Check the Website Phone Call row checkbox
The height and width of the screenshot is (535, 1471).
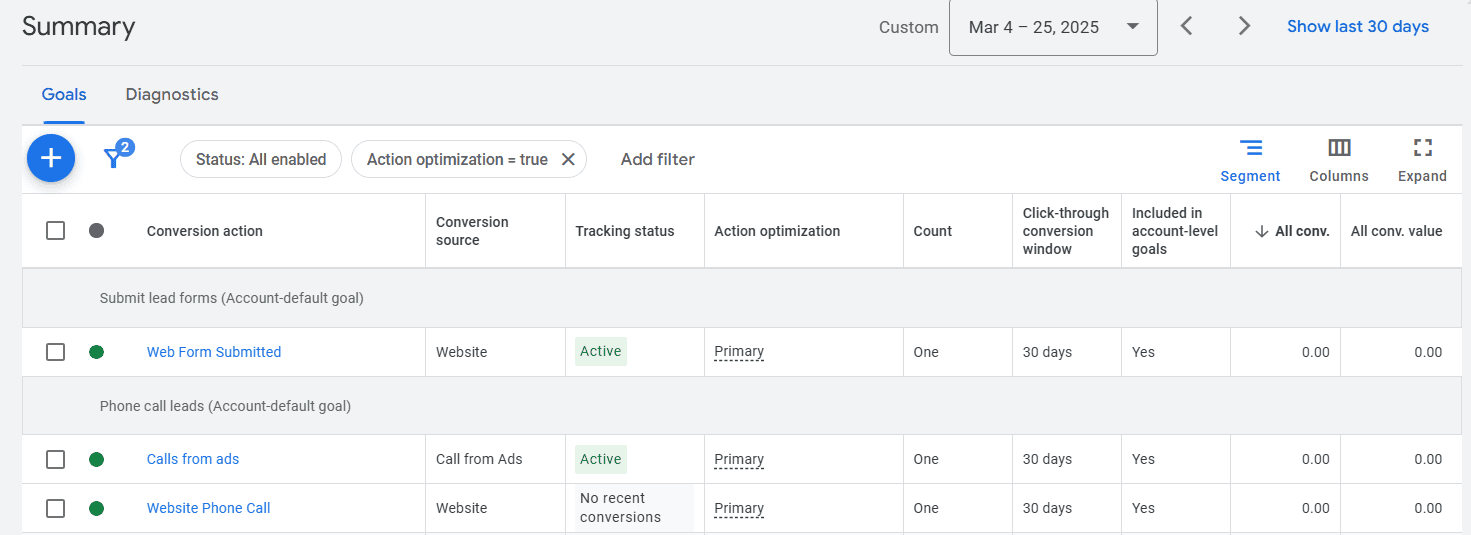[x=56, y=508]
